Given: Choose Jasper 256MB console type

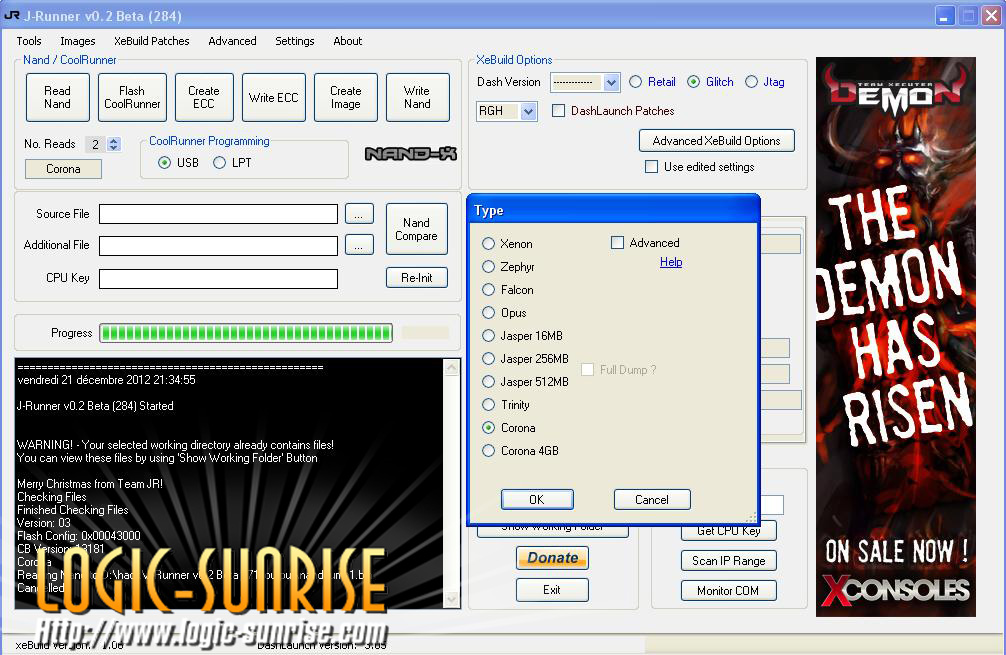Looking at the screenshot, I should [x=488, y=359].
